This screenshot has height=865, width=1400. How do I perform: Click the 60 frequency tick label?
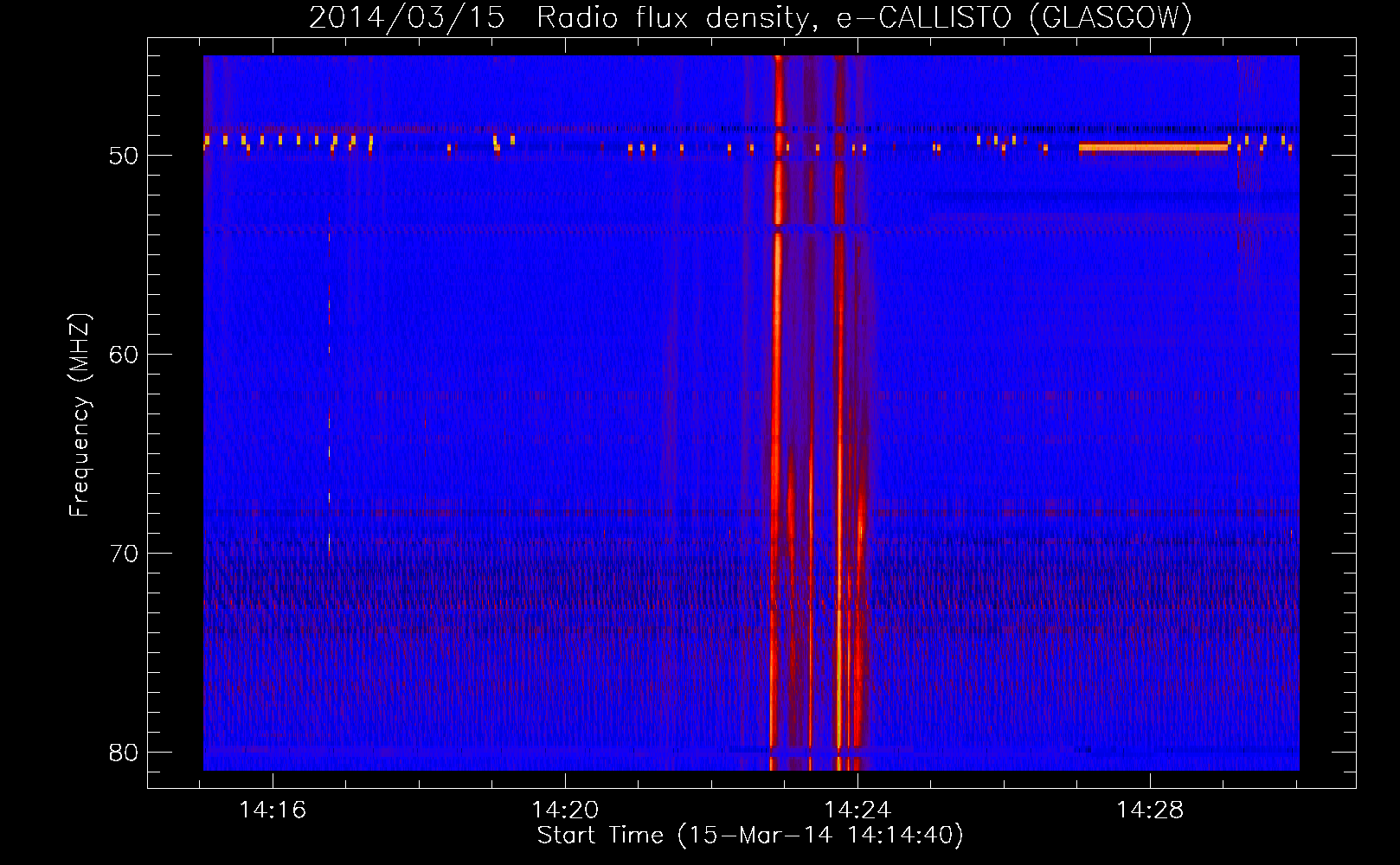click(x=124, y=355)
